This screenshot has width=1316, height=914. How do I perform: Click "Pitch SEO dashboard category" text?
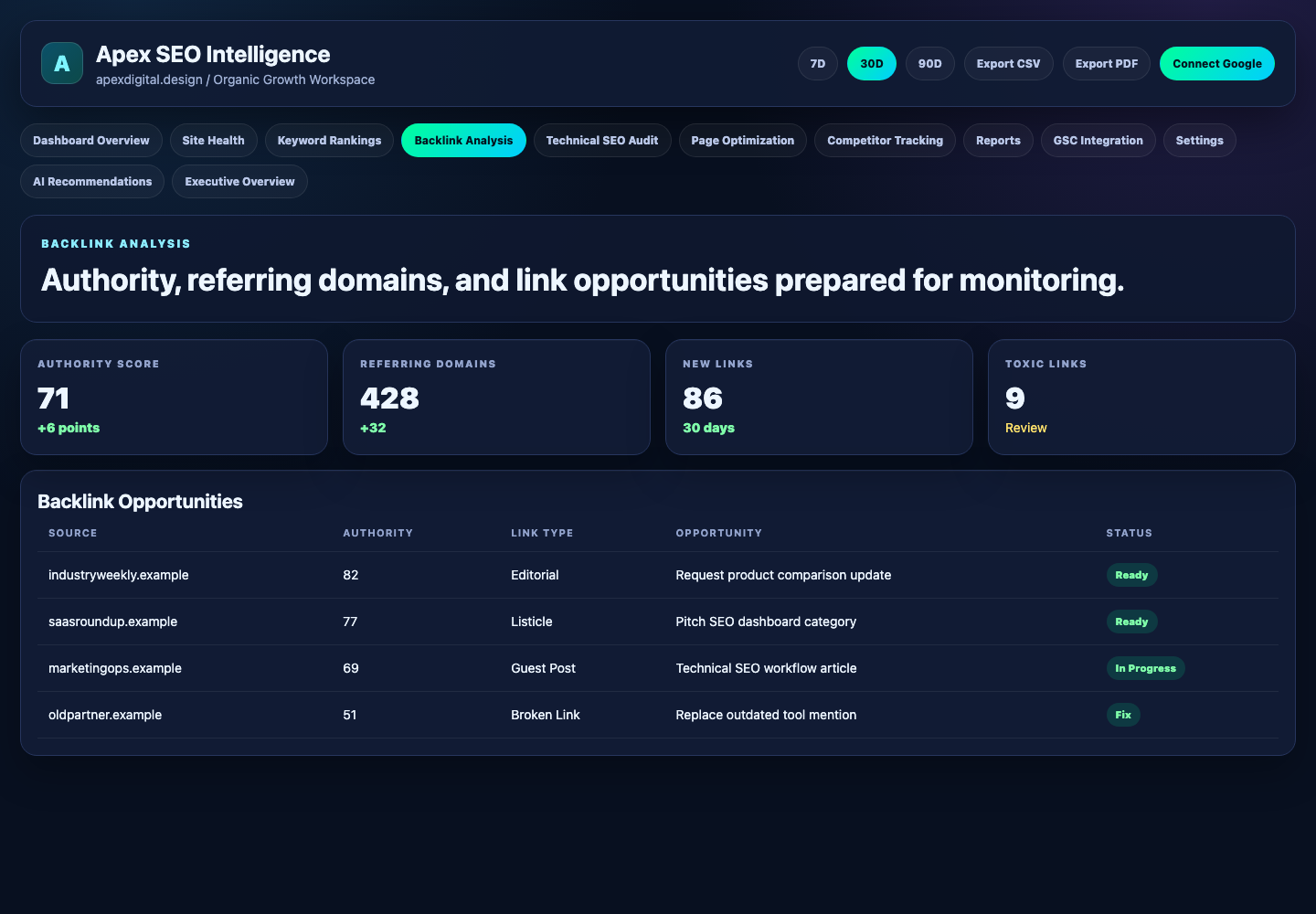(x=766, y=622)
